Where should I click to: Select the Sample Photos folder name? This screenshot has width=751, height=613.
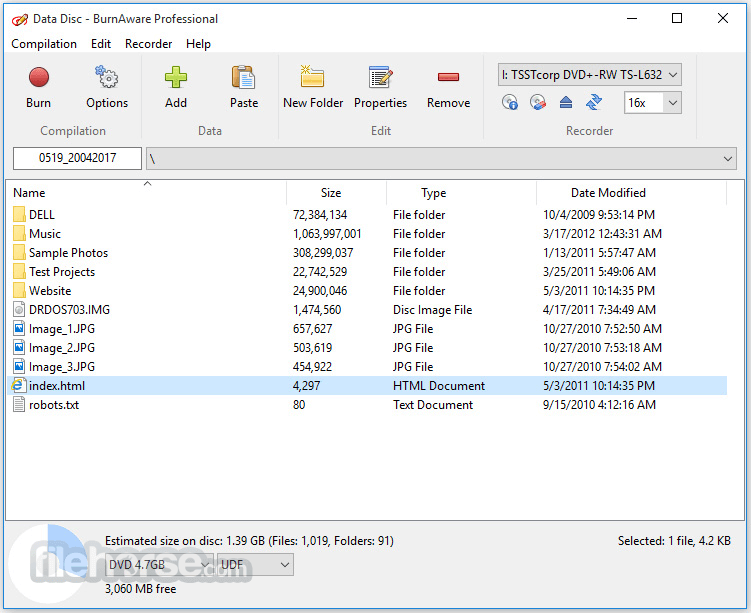pyautogui.click(x=68, y=253)
